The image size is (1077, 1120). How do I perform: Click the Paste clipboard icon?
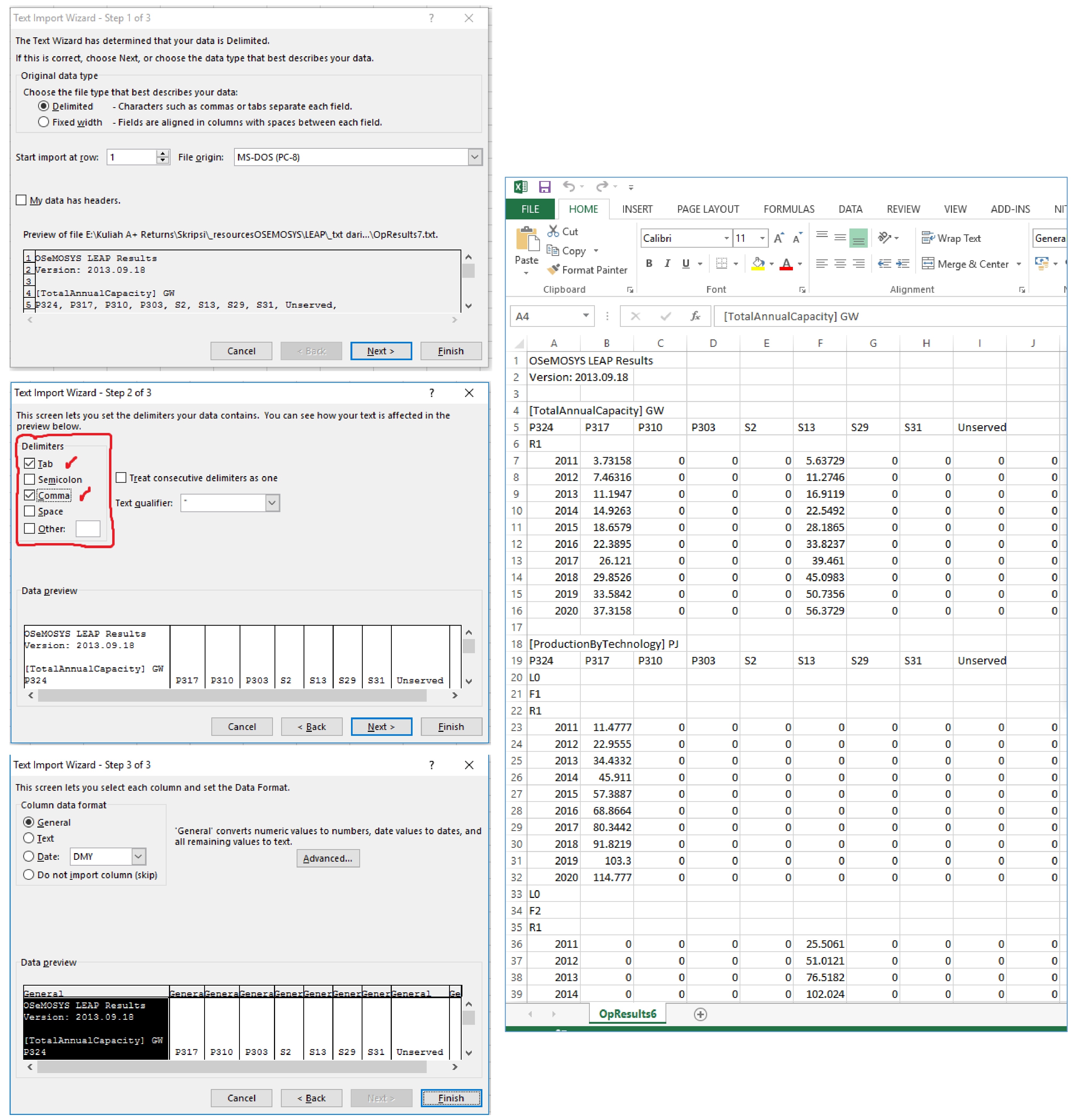(527, 239)
